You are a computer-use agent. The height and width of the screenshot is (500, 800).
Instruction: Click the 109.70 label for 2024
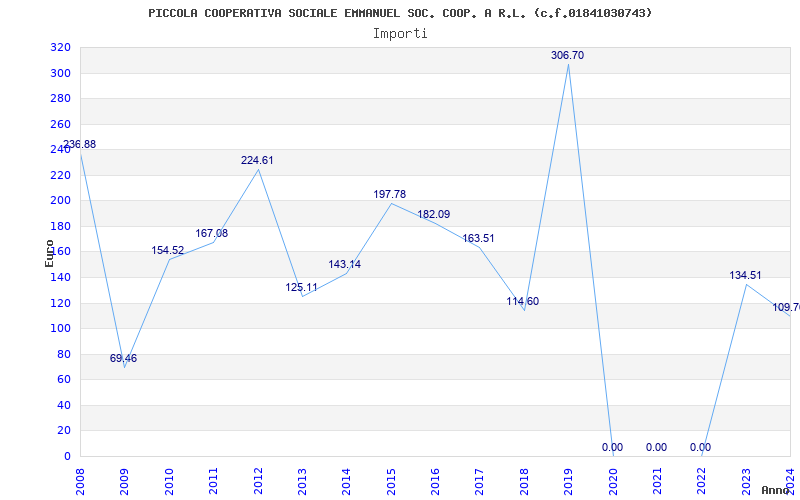[x=786, y=308]
